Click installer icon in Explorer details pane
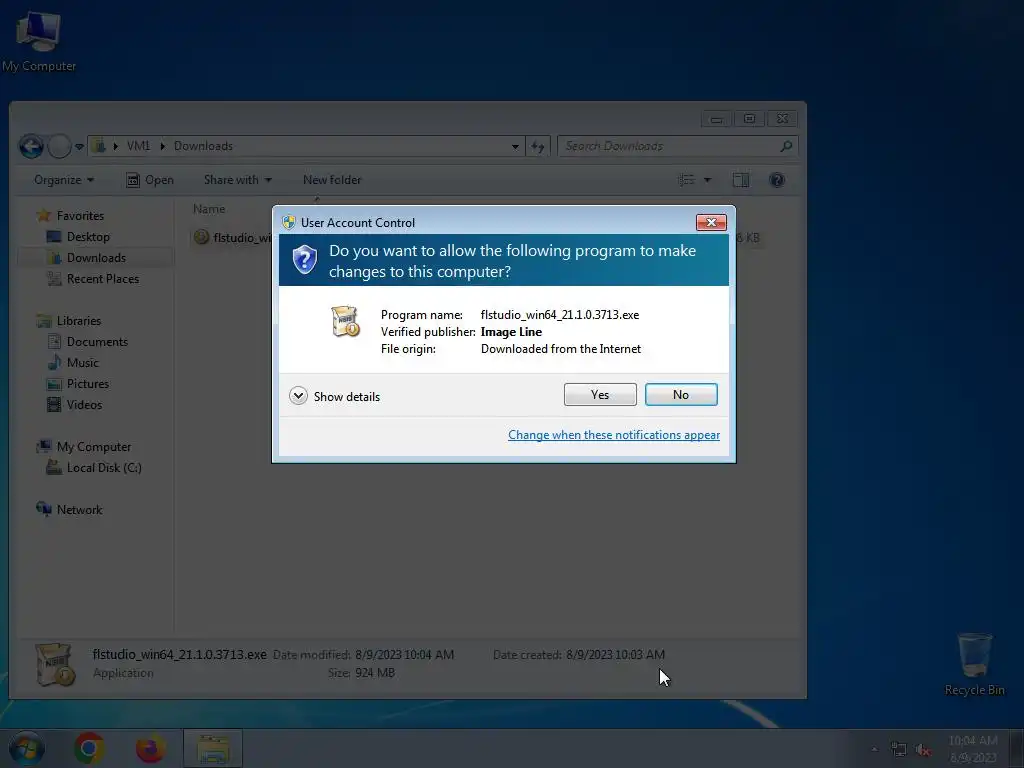Image resolution: width=1024 pixels, height=768 pixels. coord(56,665)
